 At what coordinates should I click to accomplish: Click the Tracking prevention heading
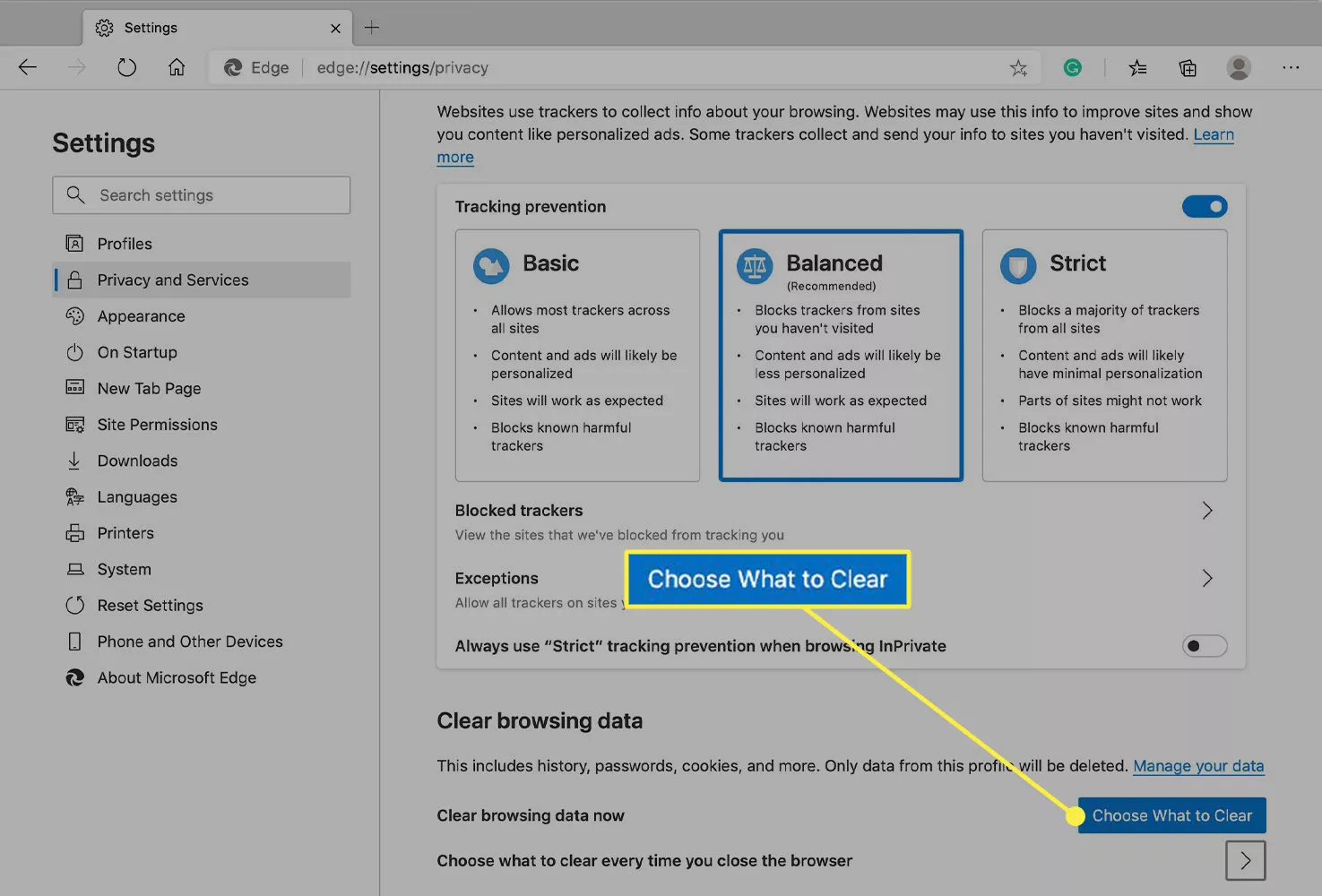(x=531, y=207)
